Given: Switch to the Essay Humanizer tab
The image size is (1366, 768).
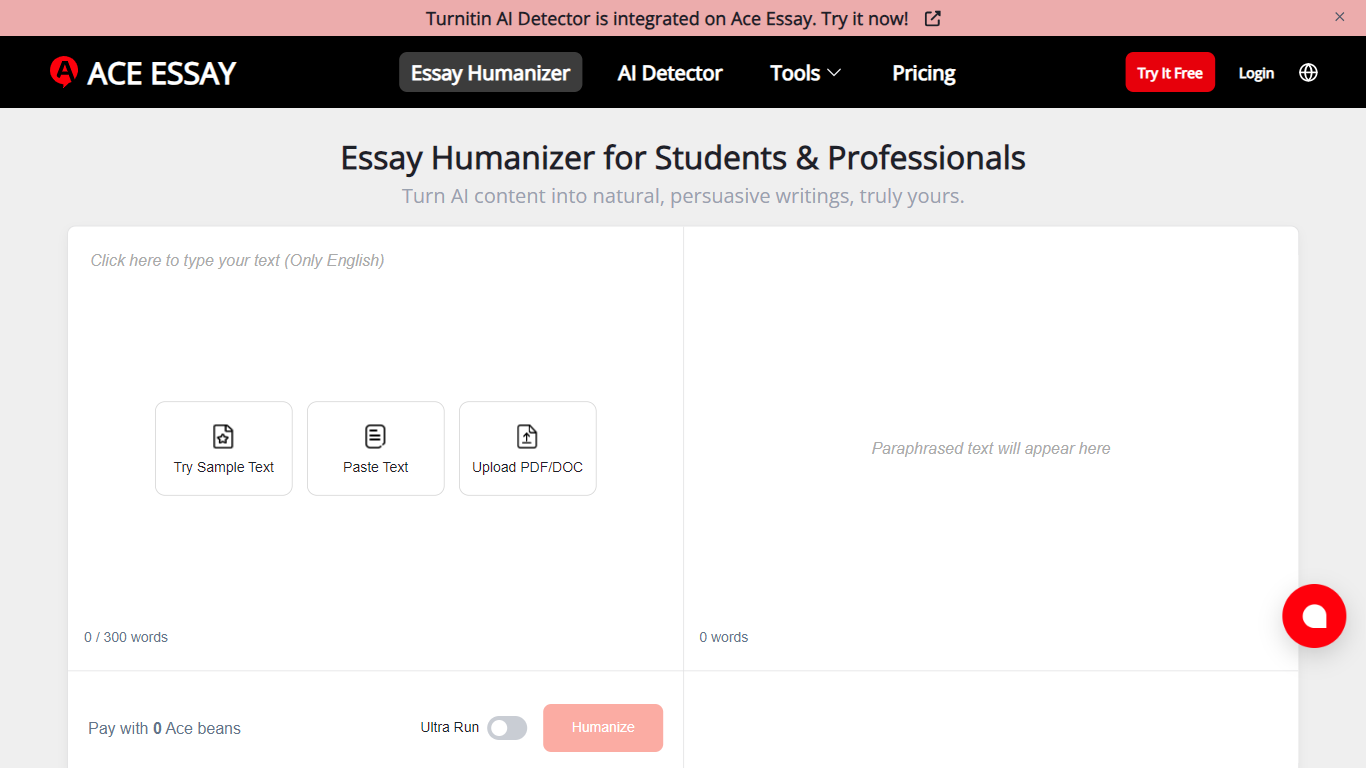Looking at the screenshot, I should click(490, 72).
